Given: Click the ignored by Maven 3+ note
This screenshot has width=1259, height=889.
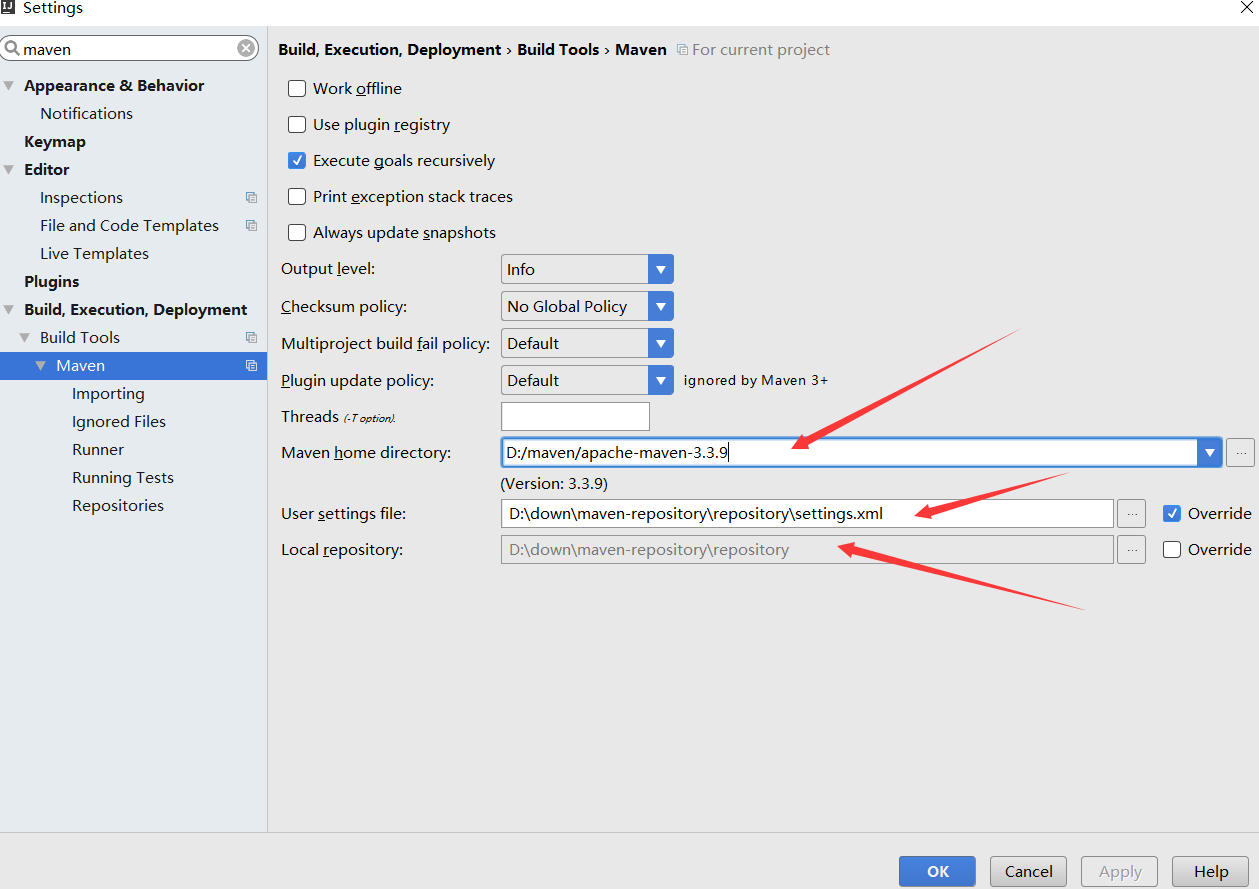Looking at the screenshot, I should tap(756, 380).
